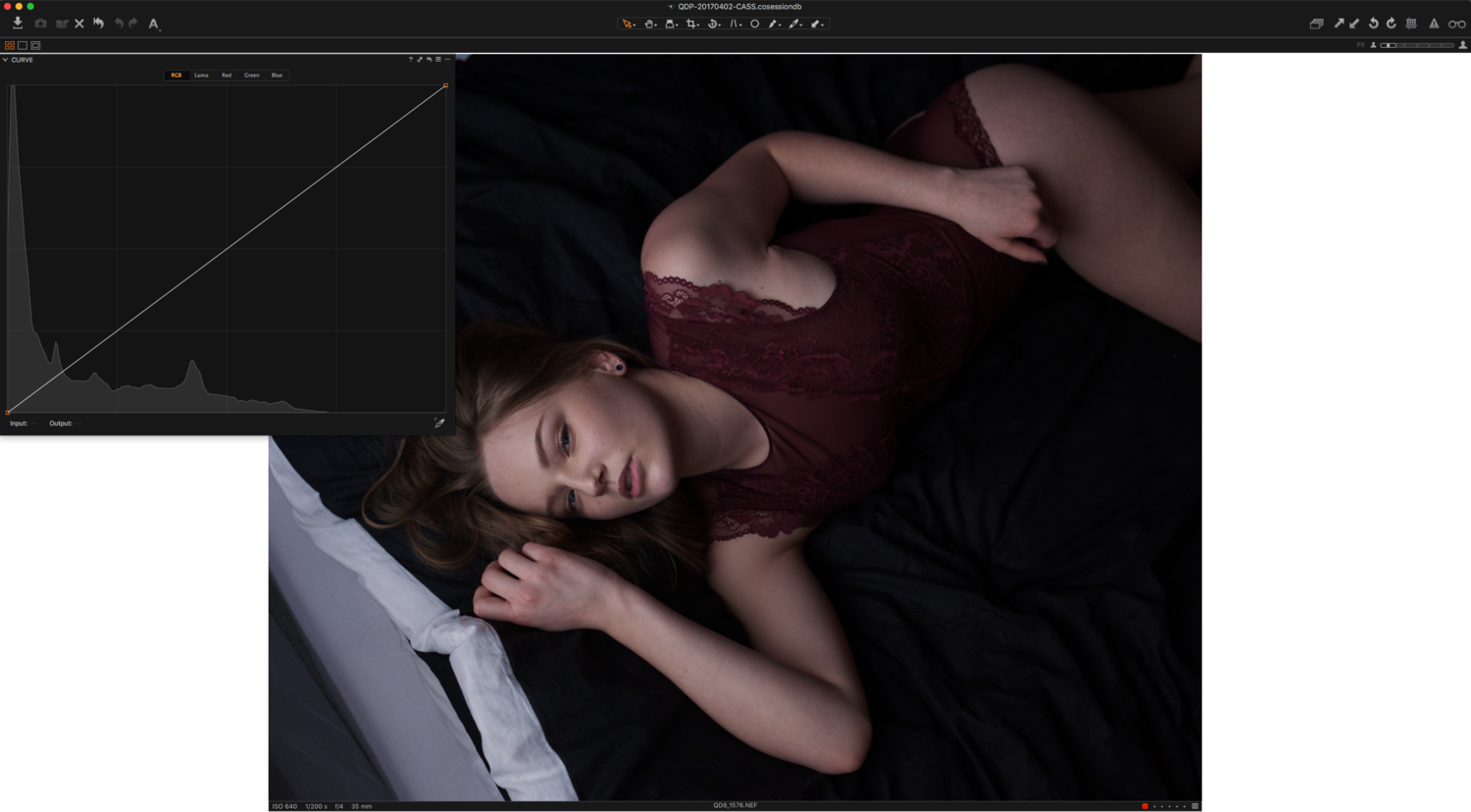
Task: Click the curve point picker eyedropper
Action: pyautogui.click(x=439, y=423)
